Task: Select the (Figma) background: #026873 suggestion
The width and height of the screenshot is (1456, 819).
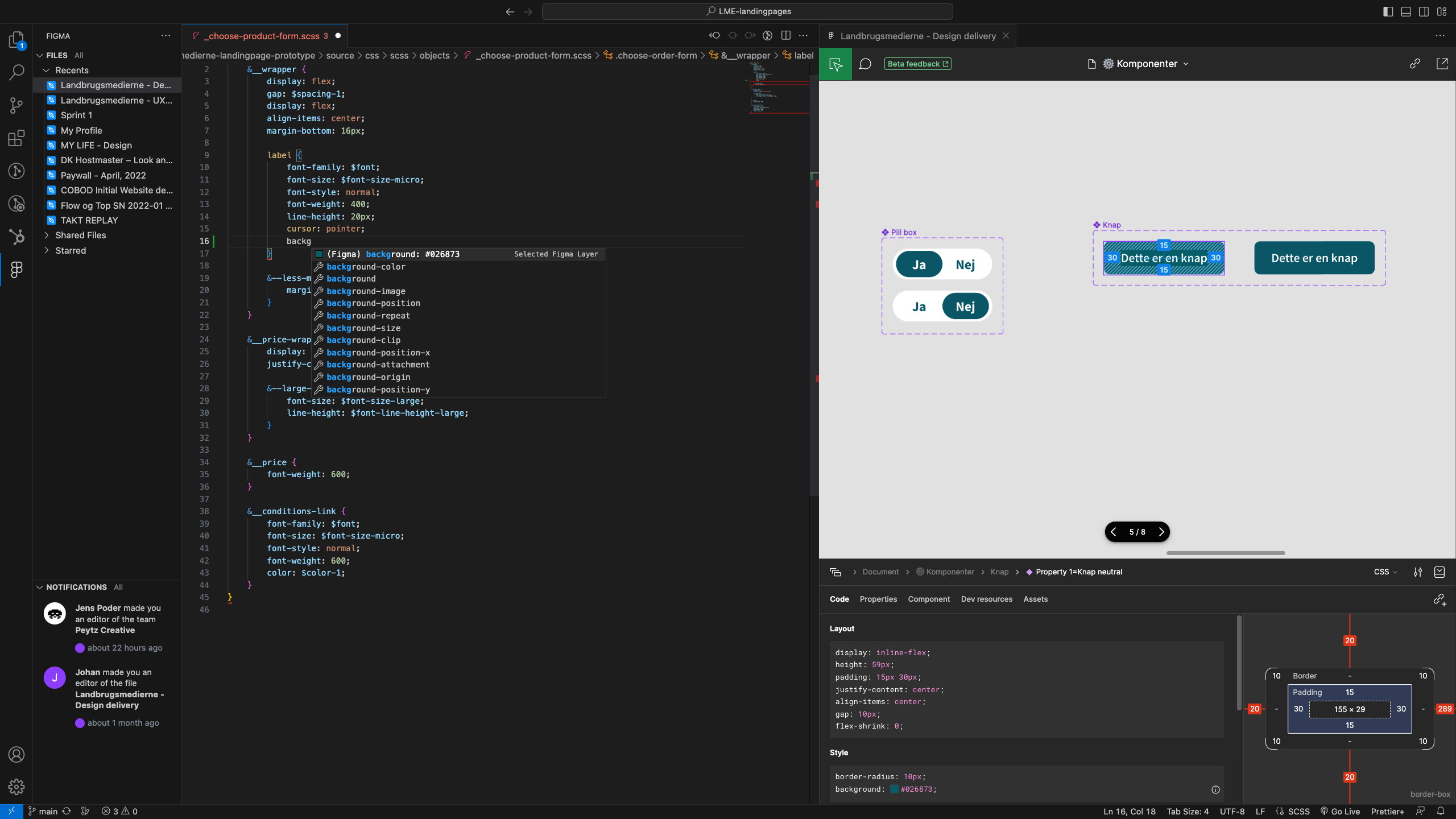Action: pos(458,254)
